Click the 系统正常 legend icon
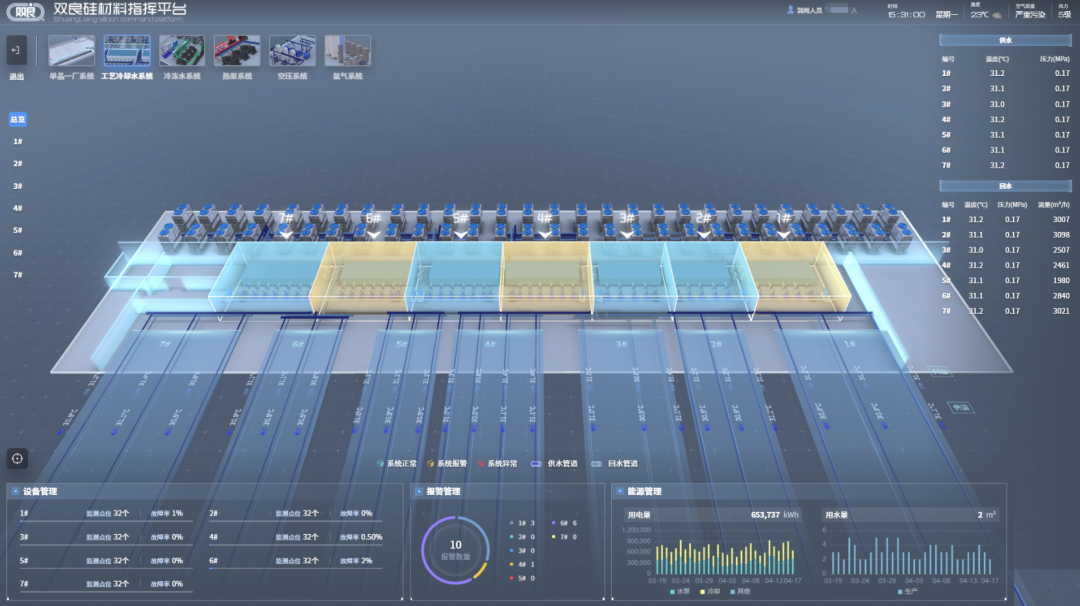Viewport: 1080px width, 606px height. 380,463
